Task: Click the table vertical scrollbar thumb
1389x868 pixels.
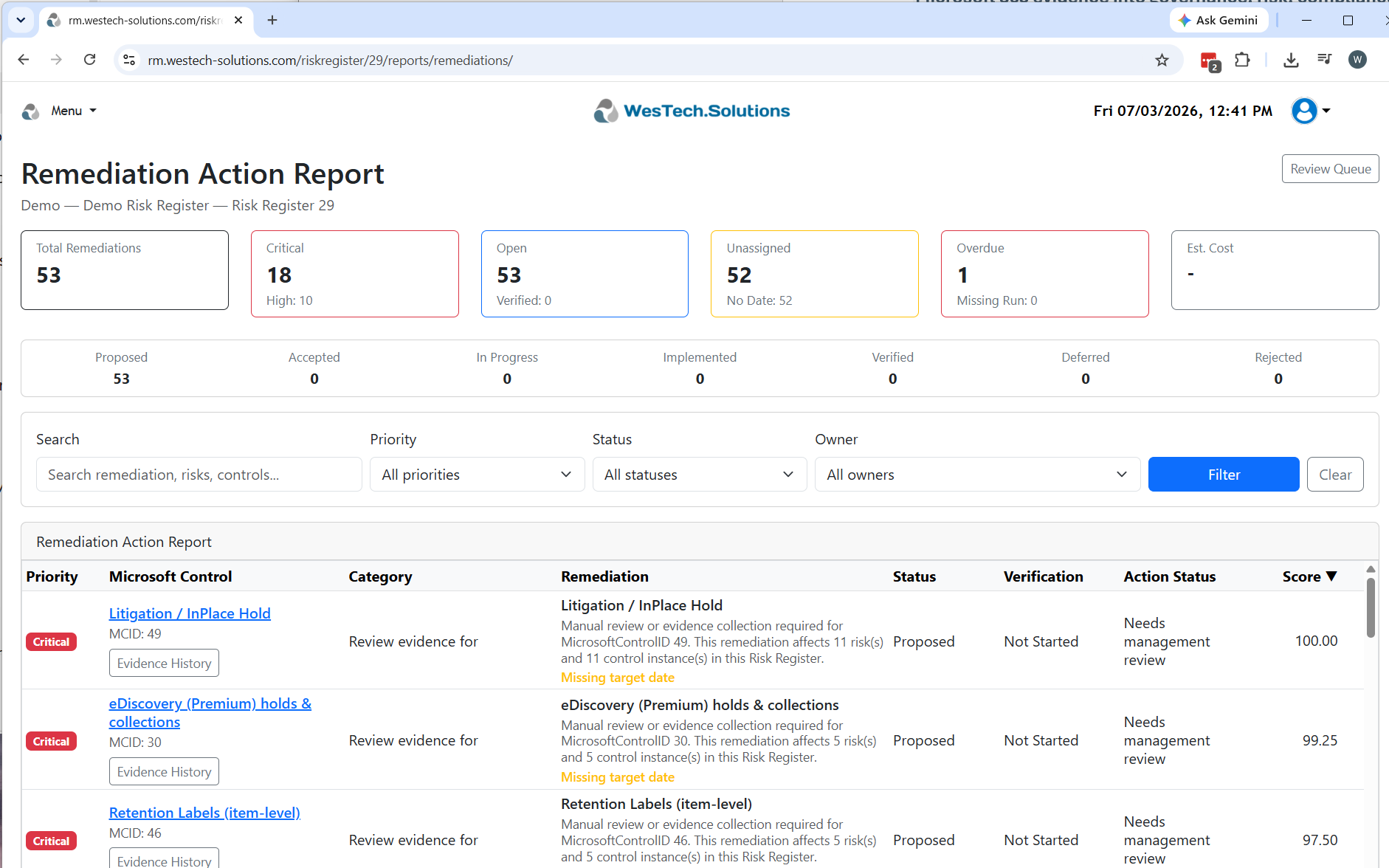Action: [1371, 607]
